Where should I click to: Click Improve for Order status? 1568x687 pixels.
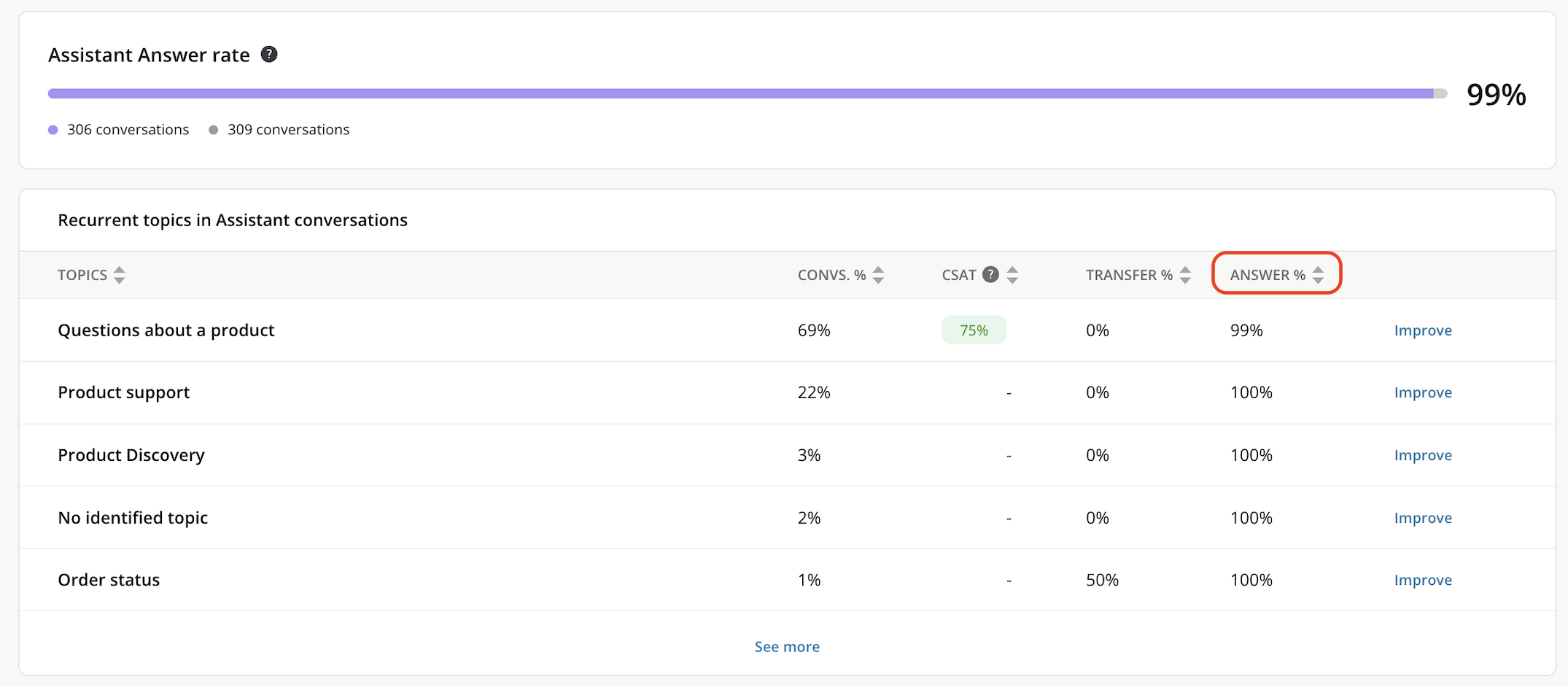coord(1422,580)
